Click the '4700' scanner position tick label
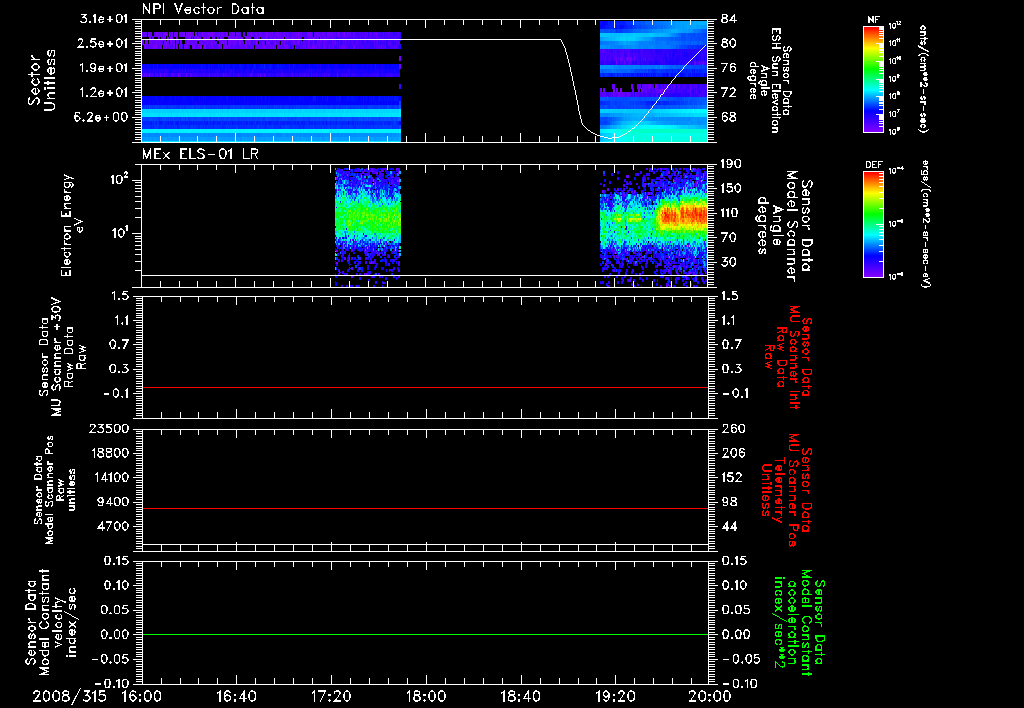The height and width of the screenshot is (708, 1024). coord(113,526)
